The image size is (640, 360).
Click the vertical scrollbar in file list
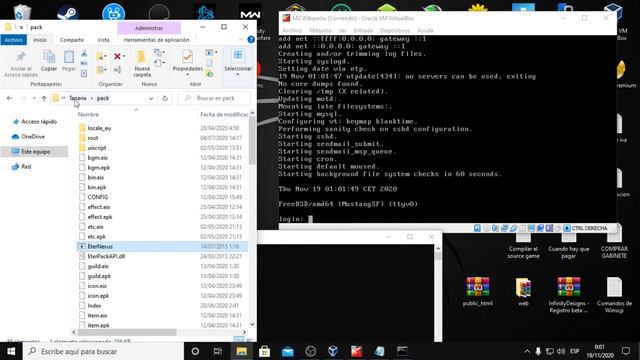(x=252, y=140)
